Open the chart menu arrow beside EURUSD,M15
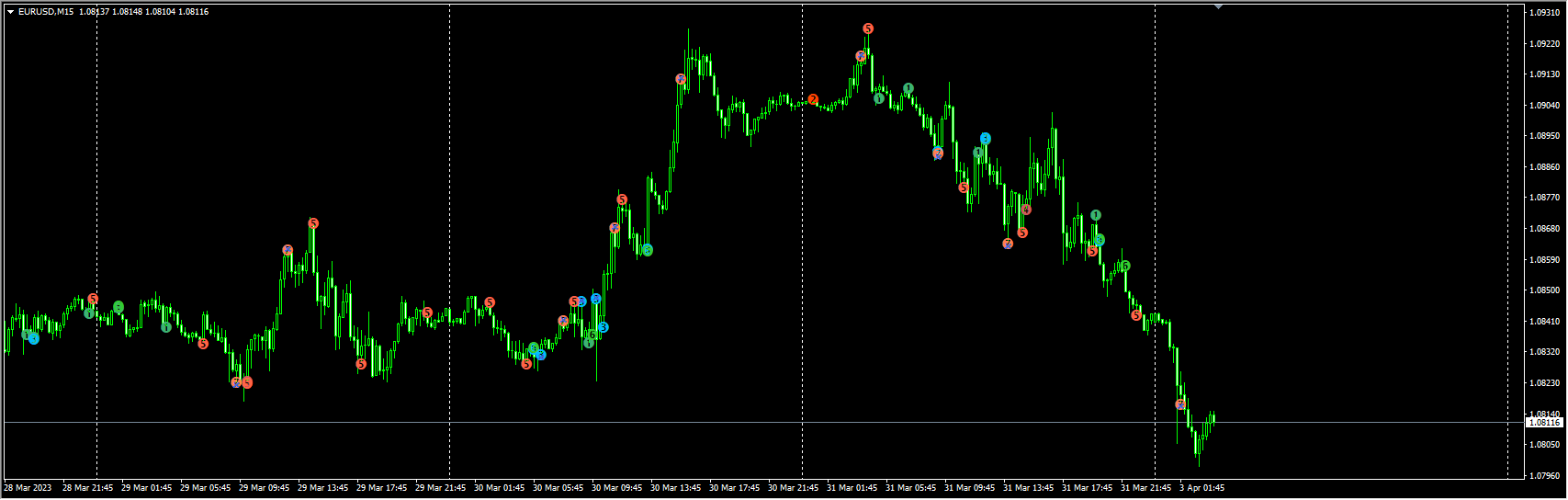This screenshot has width=1568, height=500. (10, 12)
